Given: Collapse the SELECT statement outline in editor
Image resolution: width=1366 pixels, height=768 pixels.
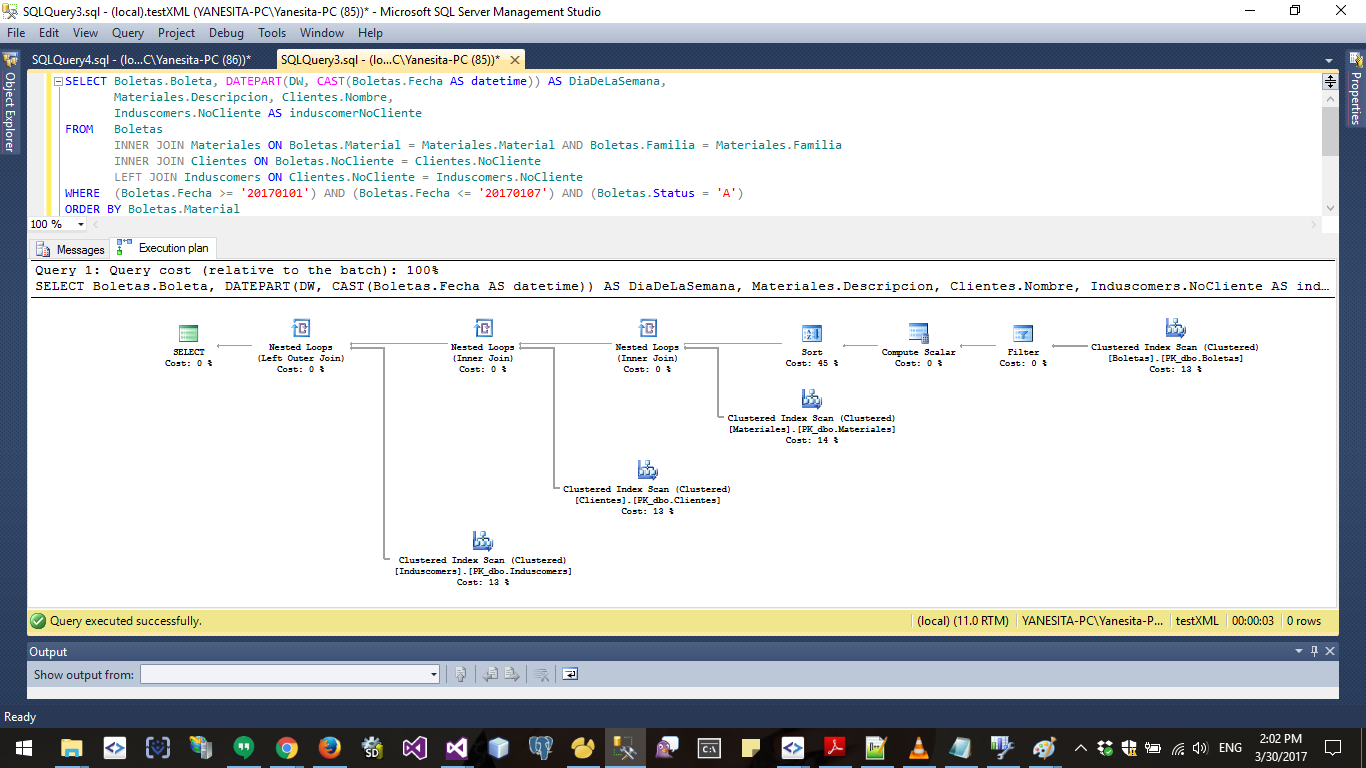Looking at the screenshot, I should pyautogui.click(x=58, y=81).
